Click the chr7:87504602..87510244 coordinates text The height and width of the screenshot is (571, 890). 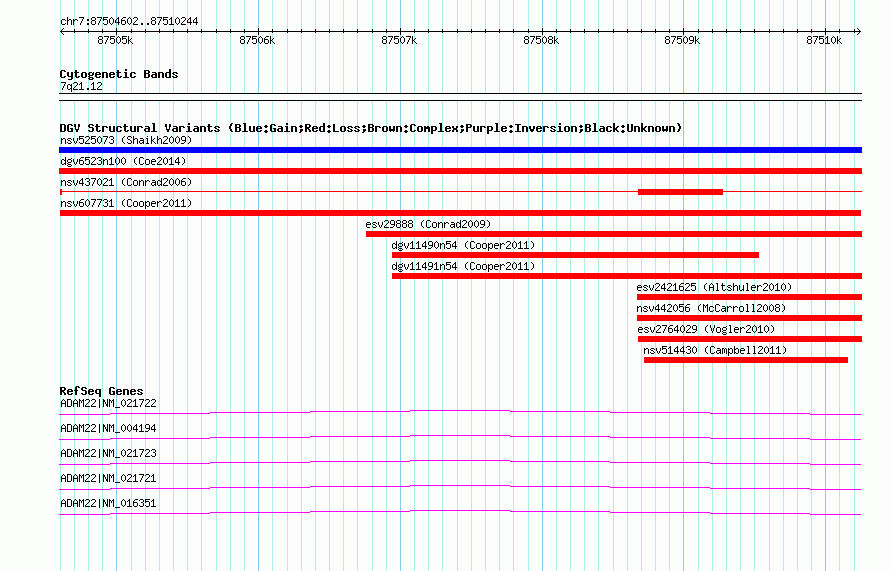pos(129,22)
